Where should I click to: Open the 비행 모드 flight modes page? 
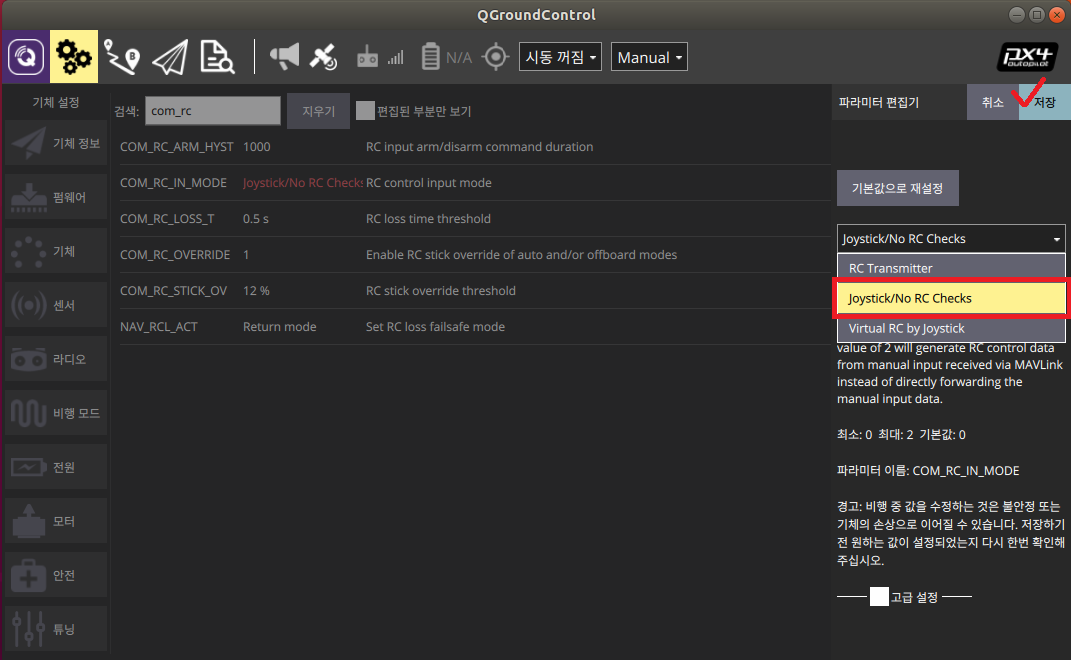(x=56, y=413)
